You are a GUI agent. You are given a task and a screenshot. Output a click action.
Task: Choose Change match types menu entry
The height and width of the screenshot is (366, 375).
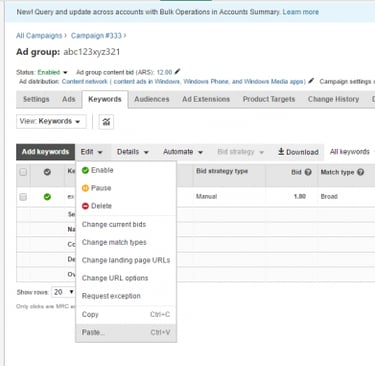click(114, 242)
